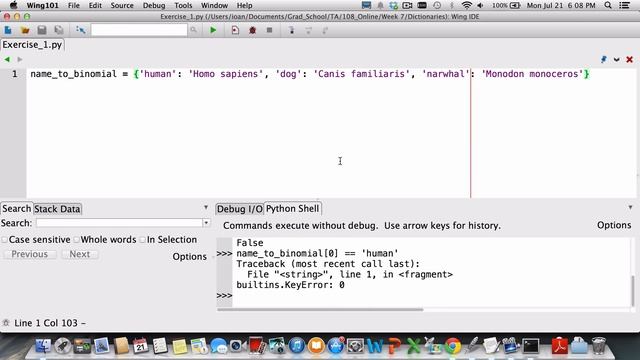Open the Help menu

coord(244,5)
